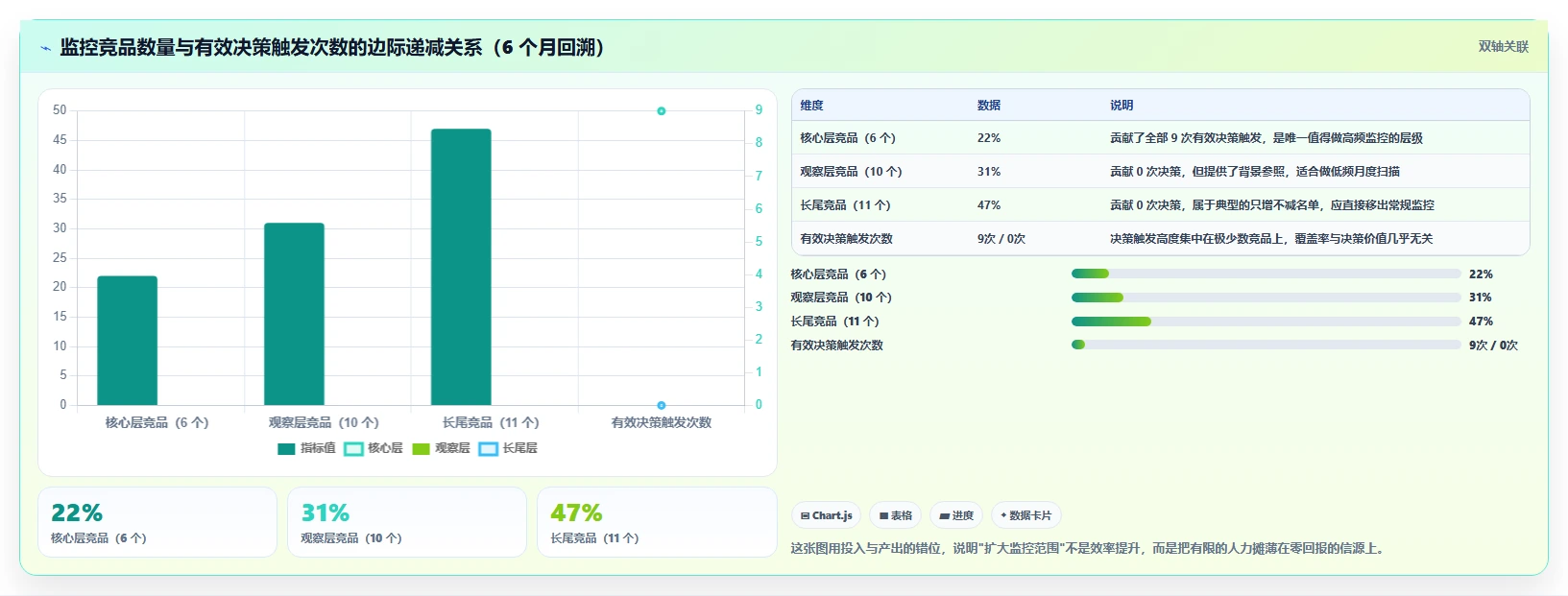Toggle the 核心层 legend item
1568x596 pixels.
pos(374,448)
